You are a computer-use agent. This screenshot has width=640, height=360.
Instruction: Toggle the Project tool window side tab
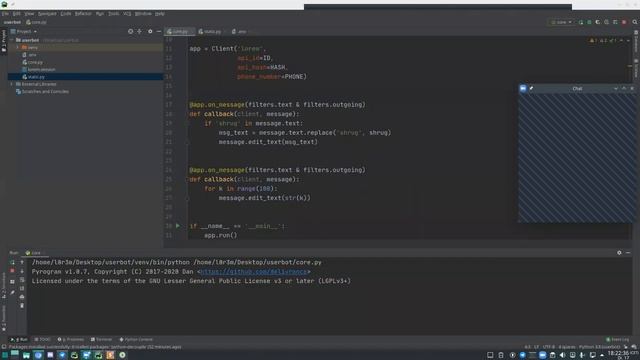(4, 41)
